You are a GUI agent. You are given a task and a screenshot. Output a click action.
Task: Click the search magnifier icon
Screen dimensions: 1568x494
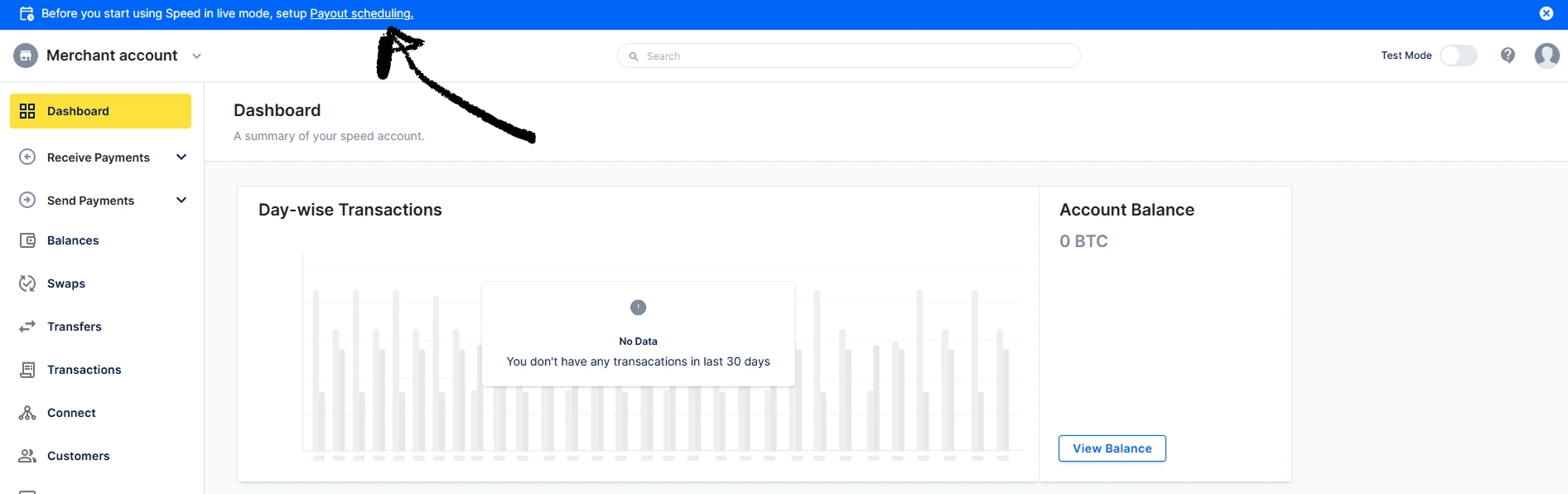point(634,56)
